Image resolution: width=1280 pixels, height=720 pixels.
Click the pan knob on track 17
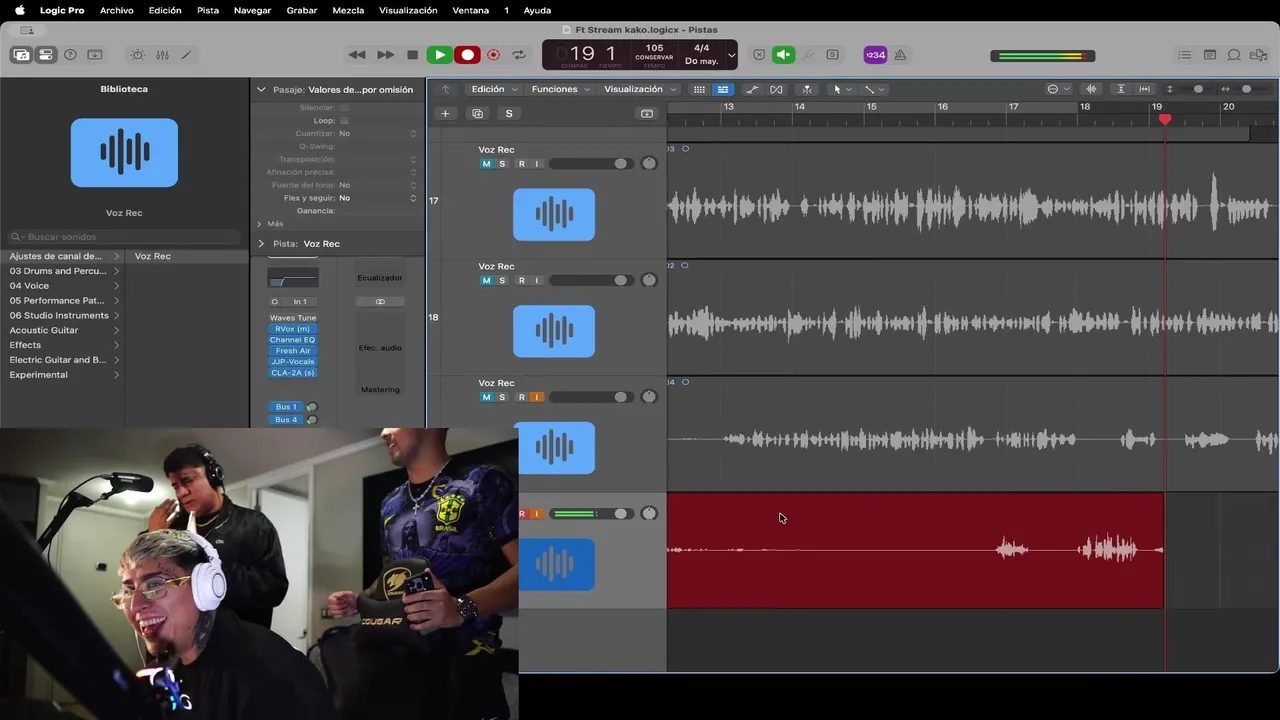click(649, 164)
